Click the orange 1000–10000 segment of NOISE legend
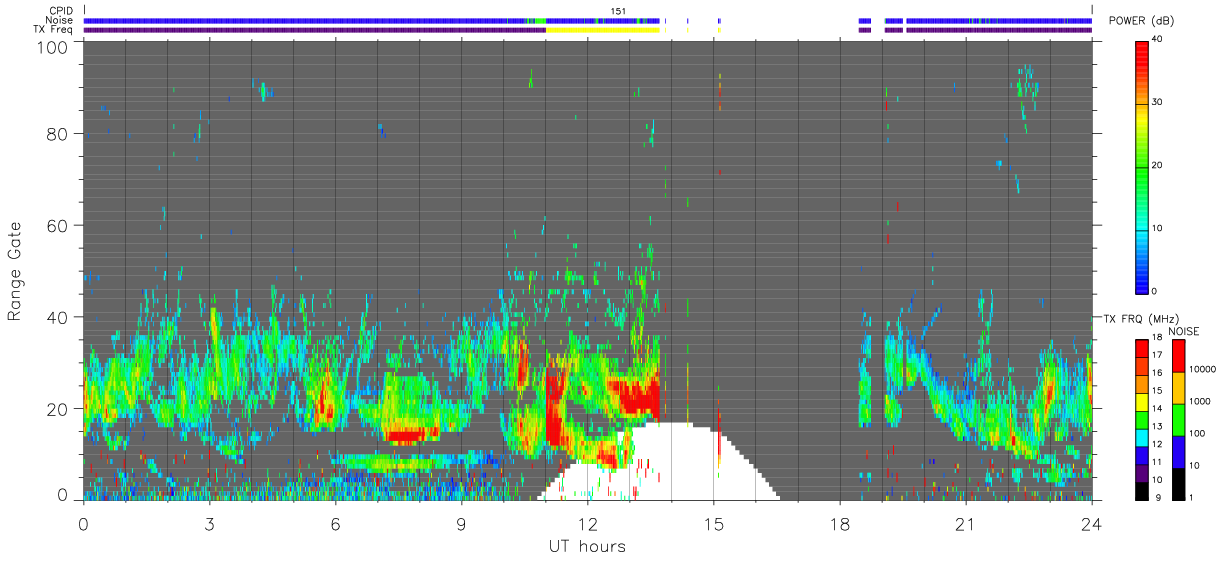 click(x=1178, y=387)
